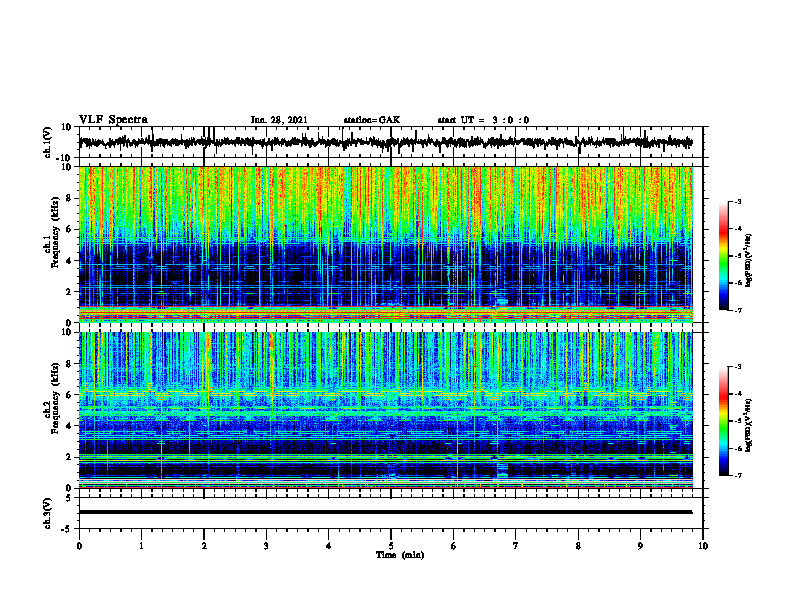This screenshot has height=612, width=792.
Task: Click the "8" kHz tick of ch.1 spectrogram
Action: click(69, 198)
